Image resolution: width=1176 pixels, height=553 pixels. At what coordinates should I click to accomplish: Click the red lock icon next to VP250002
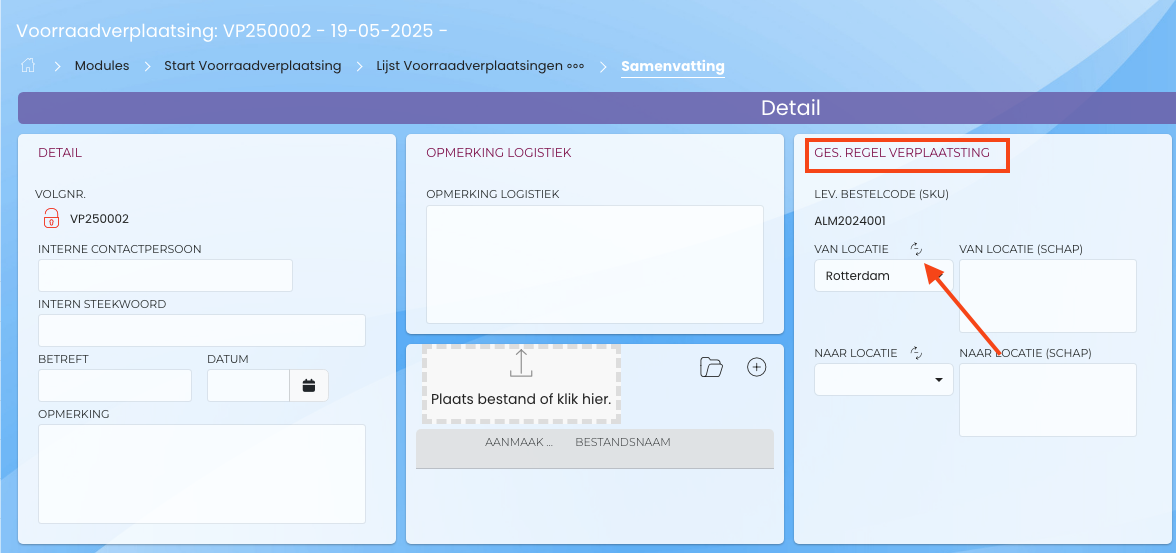50,218
